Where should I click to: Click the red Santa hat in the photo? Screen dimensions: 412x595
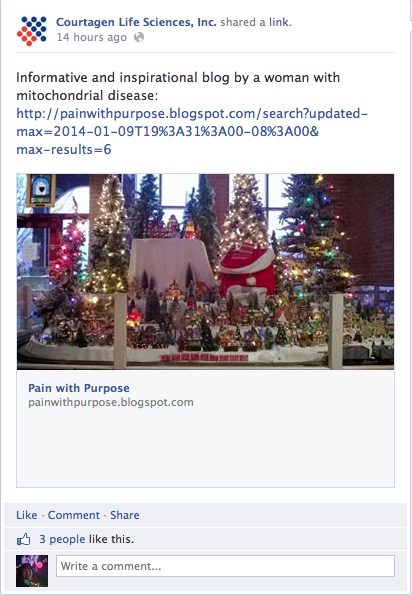[248, 267]
